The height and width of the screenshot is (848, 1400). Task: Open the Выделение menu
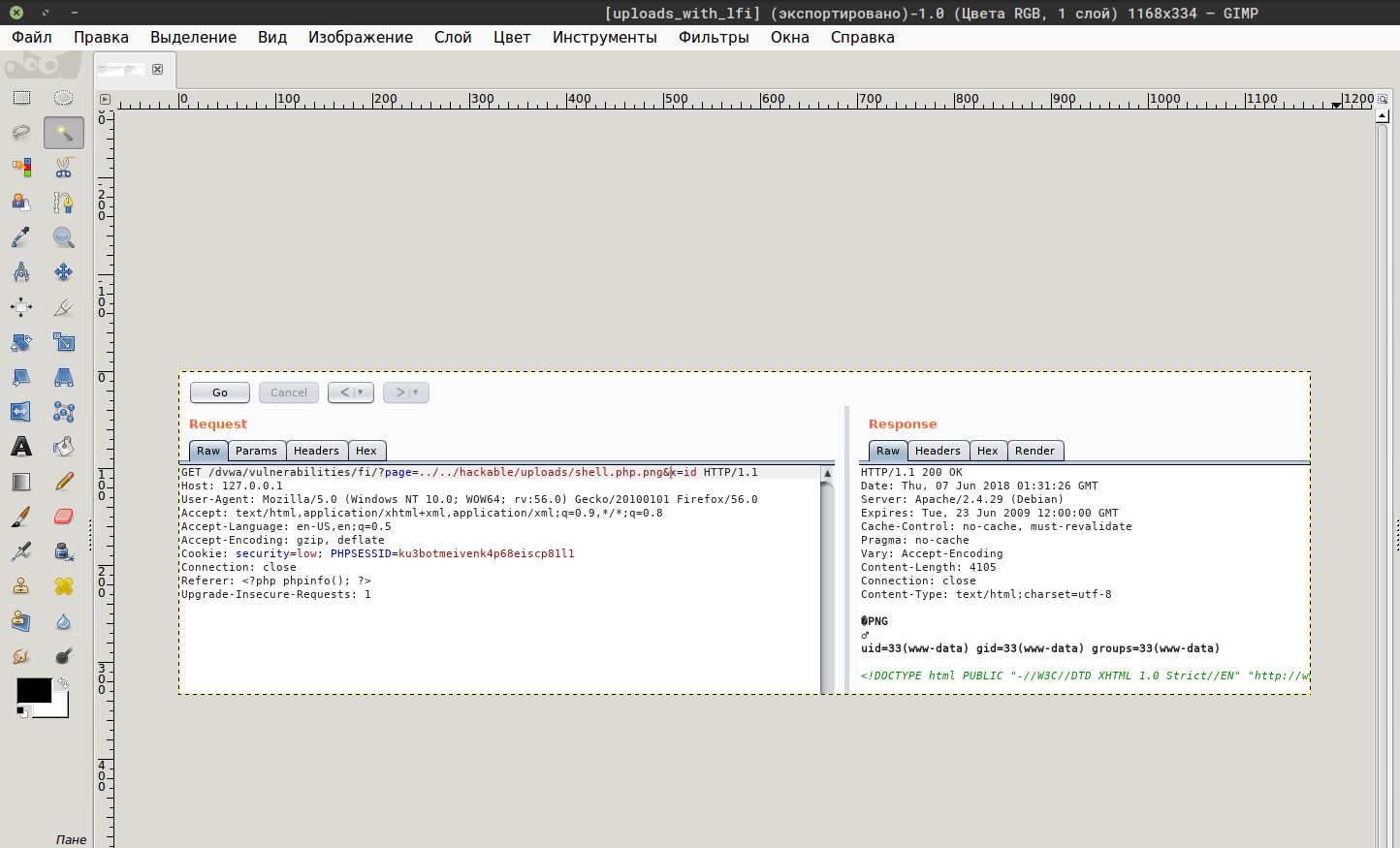pos(193,37)
